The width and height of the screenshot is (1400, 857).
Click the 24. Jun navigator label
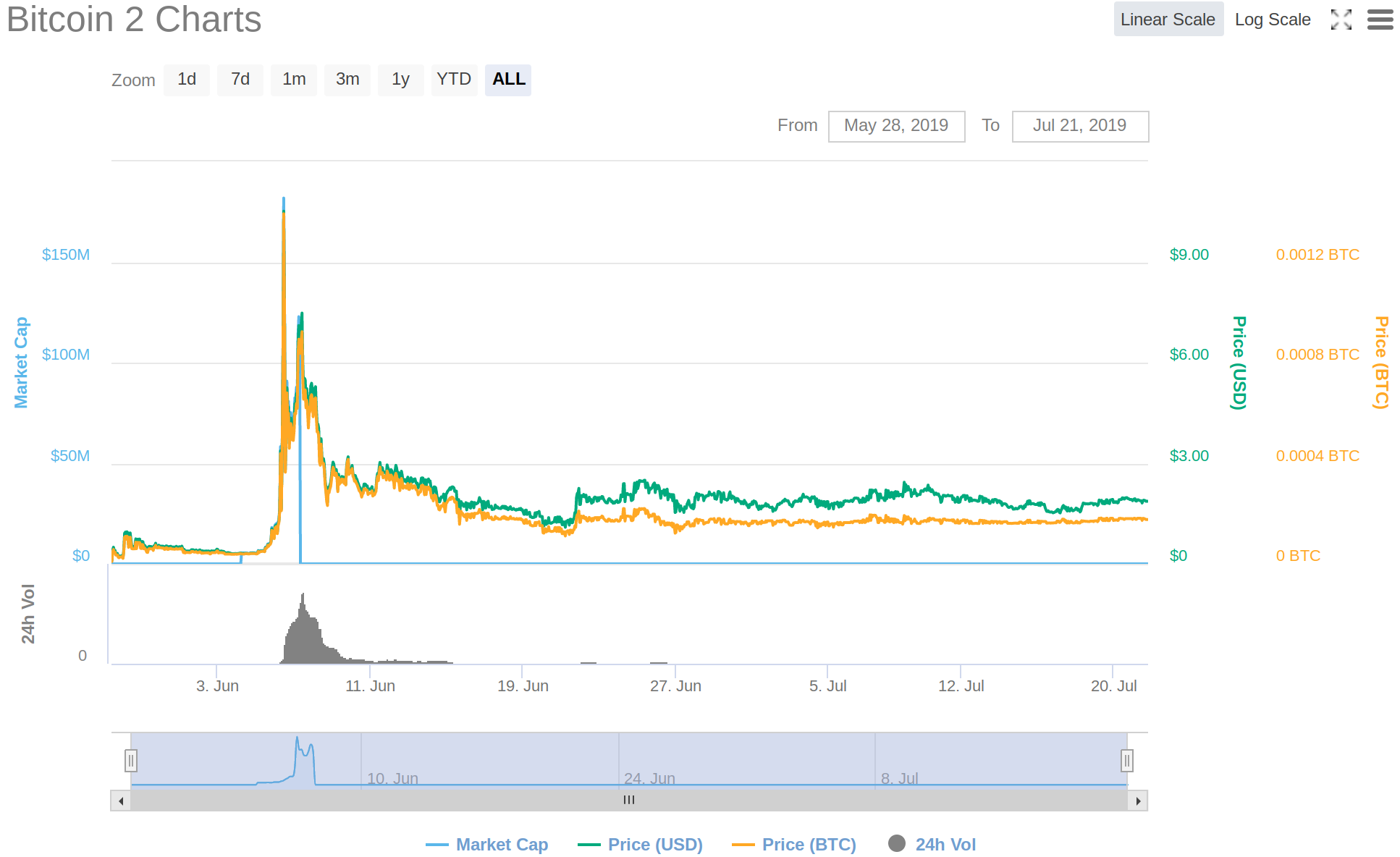(649, 779)
